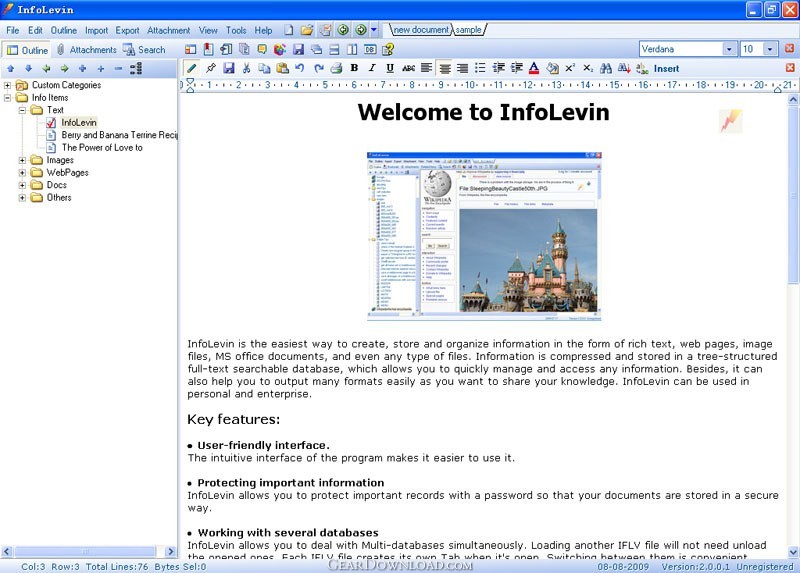Open the Verdana font dropdown
This screenshot has height=573, width=800.
point(729,49)
